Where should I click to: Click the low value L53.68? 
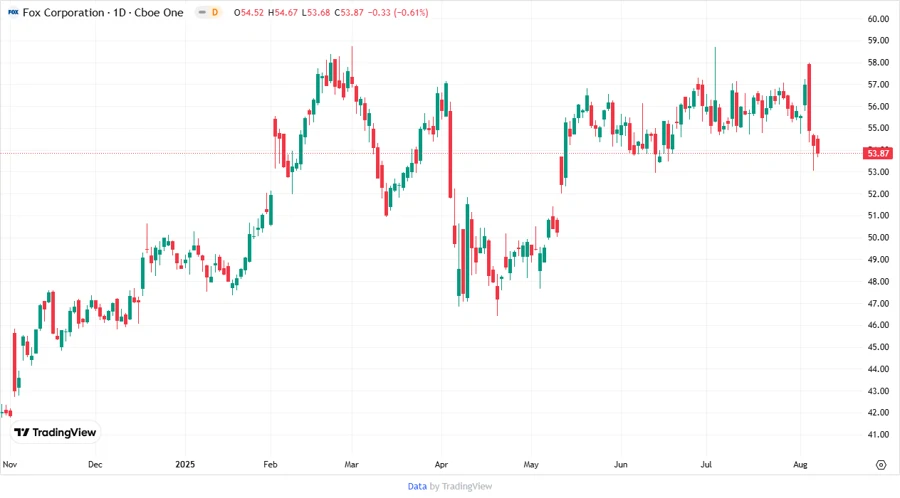coord(316,12)
